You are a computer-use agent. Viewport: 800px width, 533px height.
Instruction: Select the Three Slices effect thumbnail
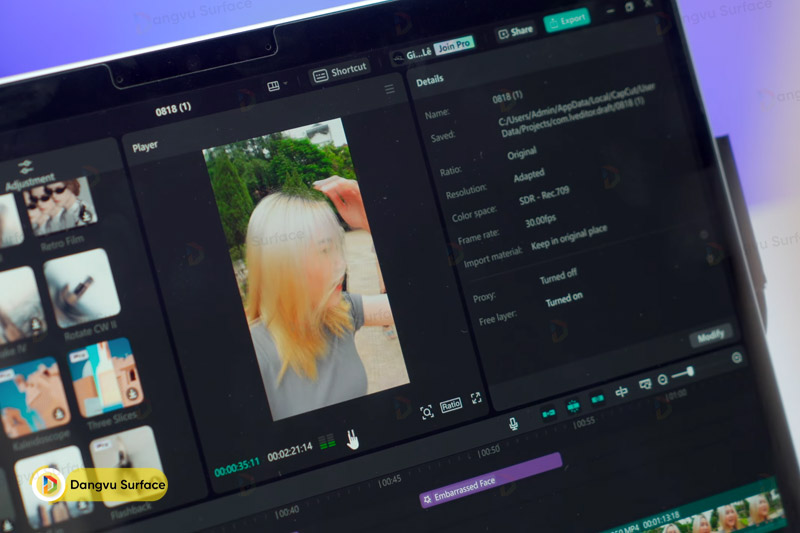(106, 377)
